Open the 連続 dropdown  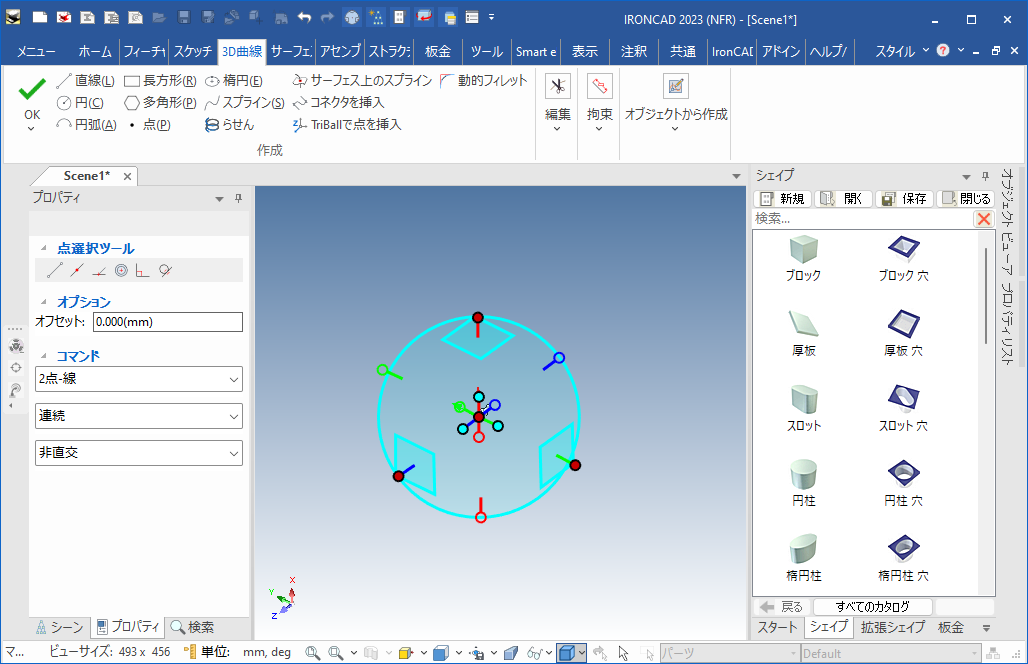pos(138,416)
